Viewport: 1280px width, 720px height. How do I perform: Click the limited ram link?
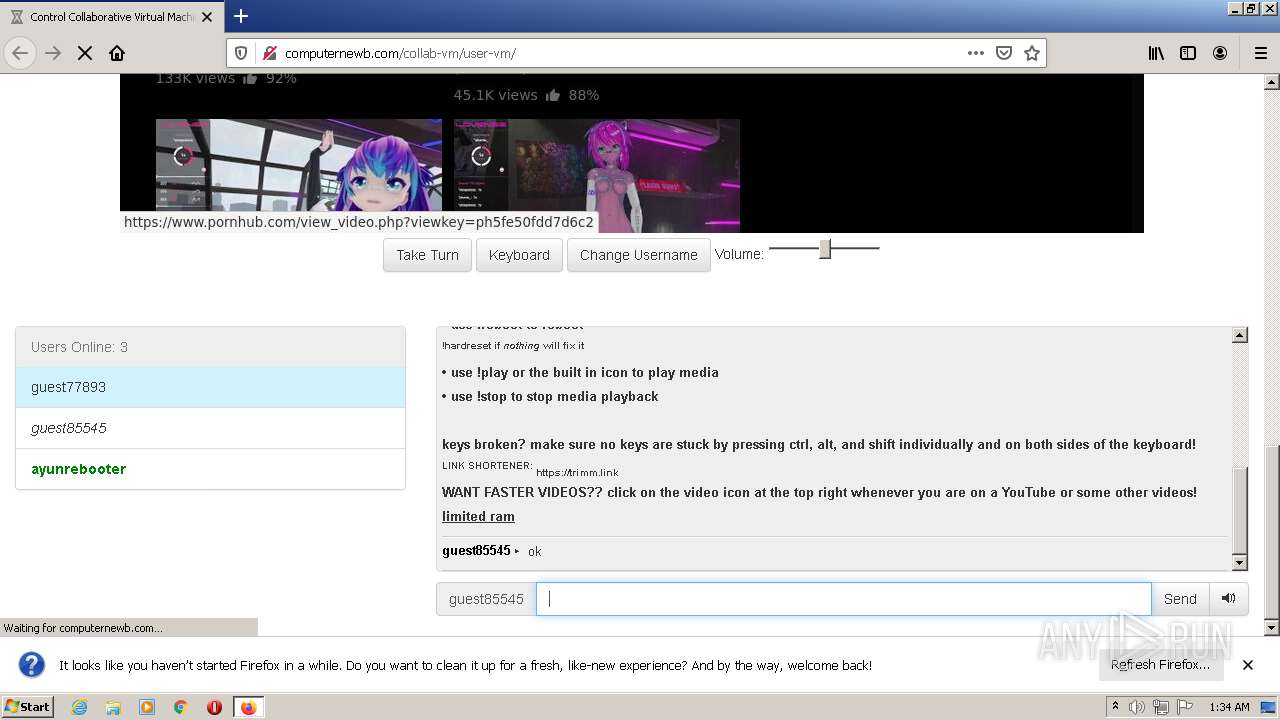point(478,517)
